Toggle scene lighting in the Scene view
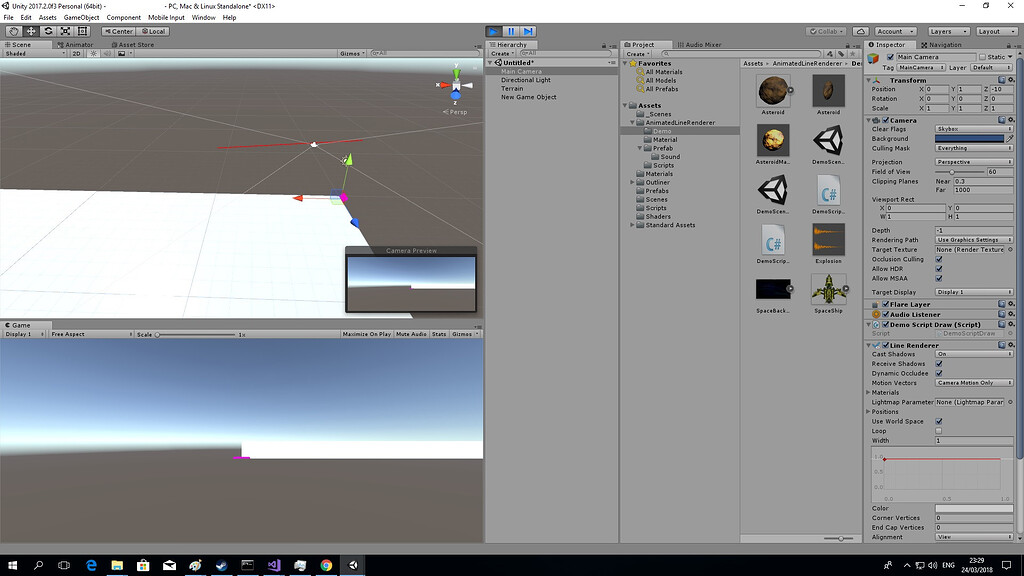The width and height of the screenshot is (1024, 576). pyautogui.click(x=94, y=54)
